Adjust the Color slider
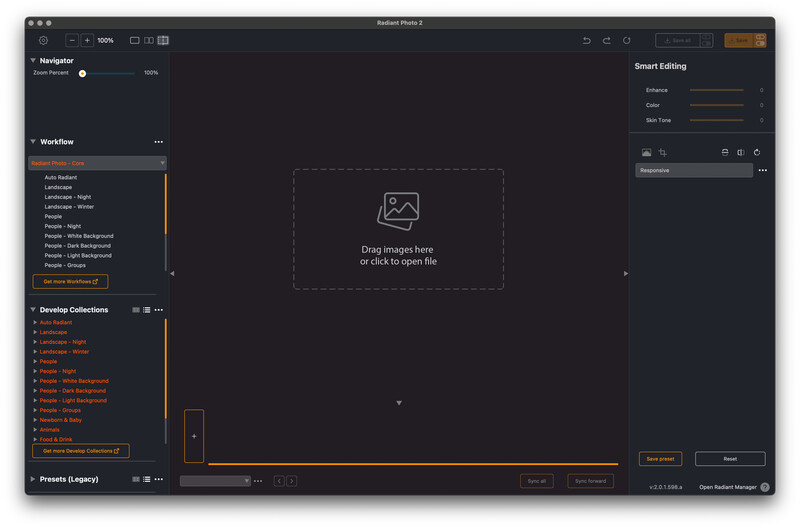The width and height of the screenshot is (800, 528). click(x=716, y=105)
